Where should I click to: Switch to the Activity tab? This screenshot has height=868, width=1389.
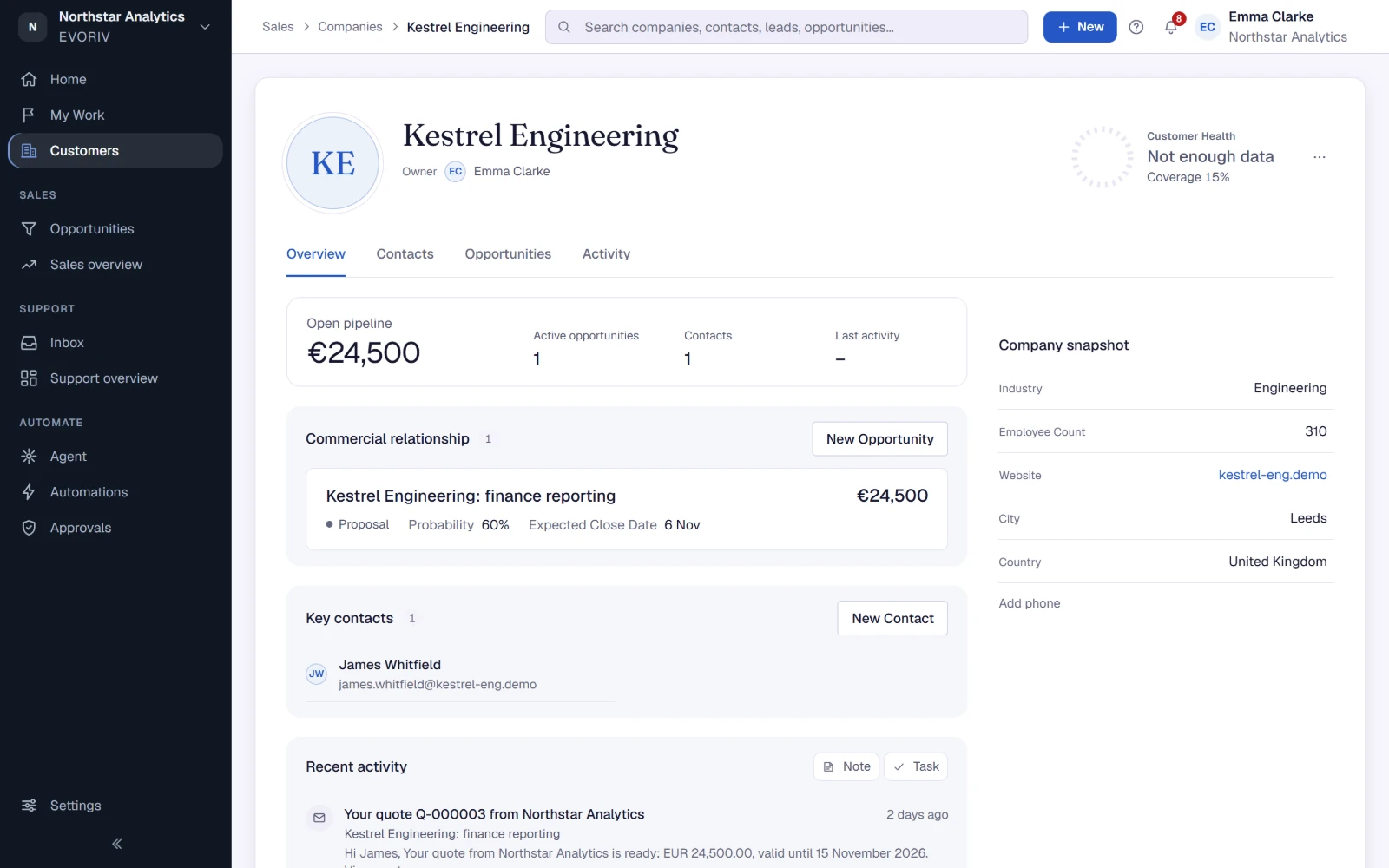[x=606, y=254]
